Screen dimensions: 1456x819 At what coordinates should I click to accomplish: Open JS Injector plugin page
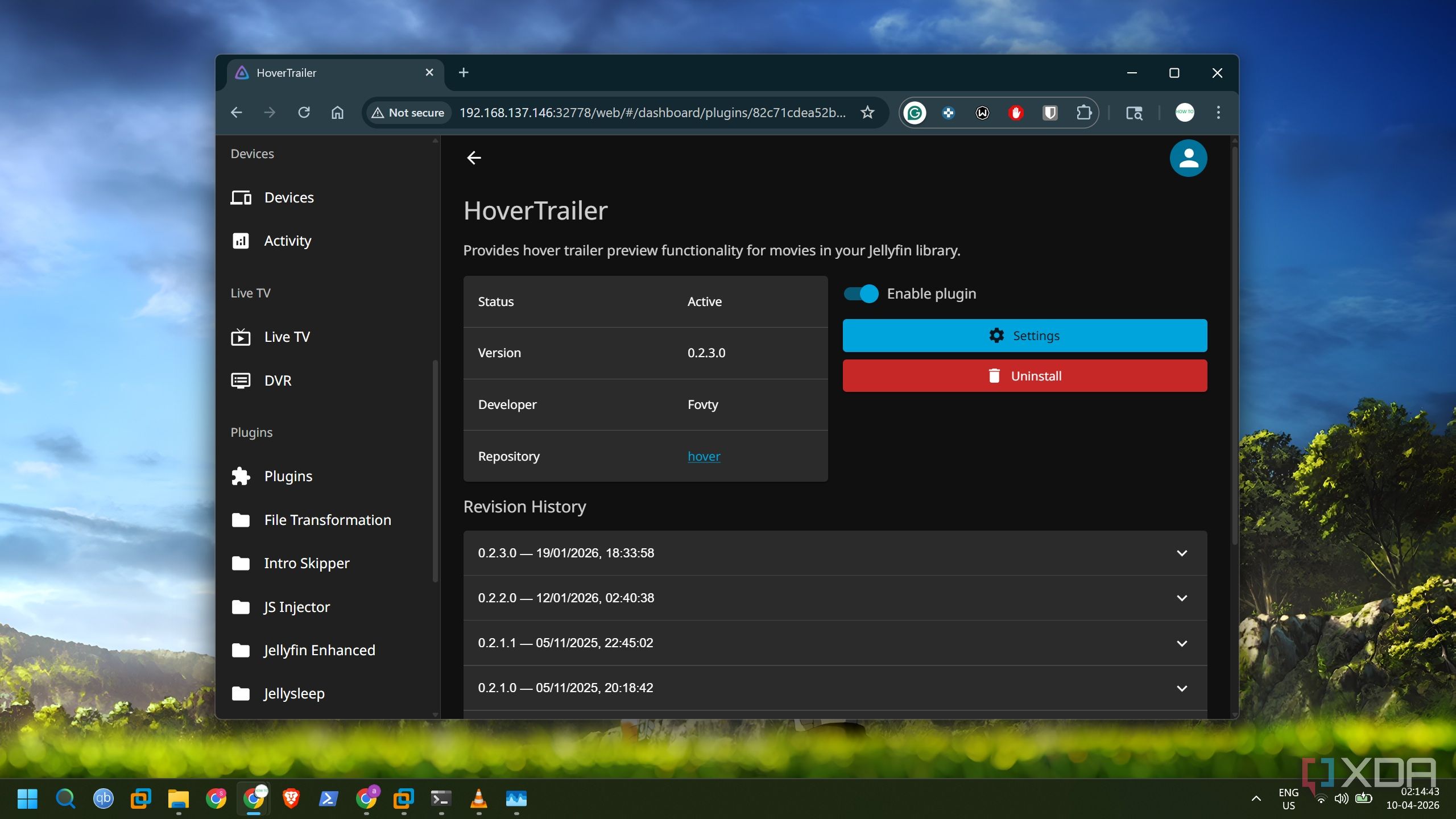[x=328, y=607]
